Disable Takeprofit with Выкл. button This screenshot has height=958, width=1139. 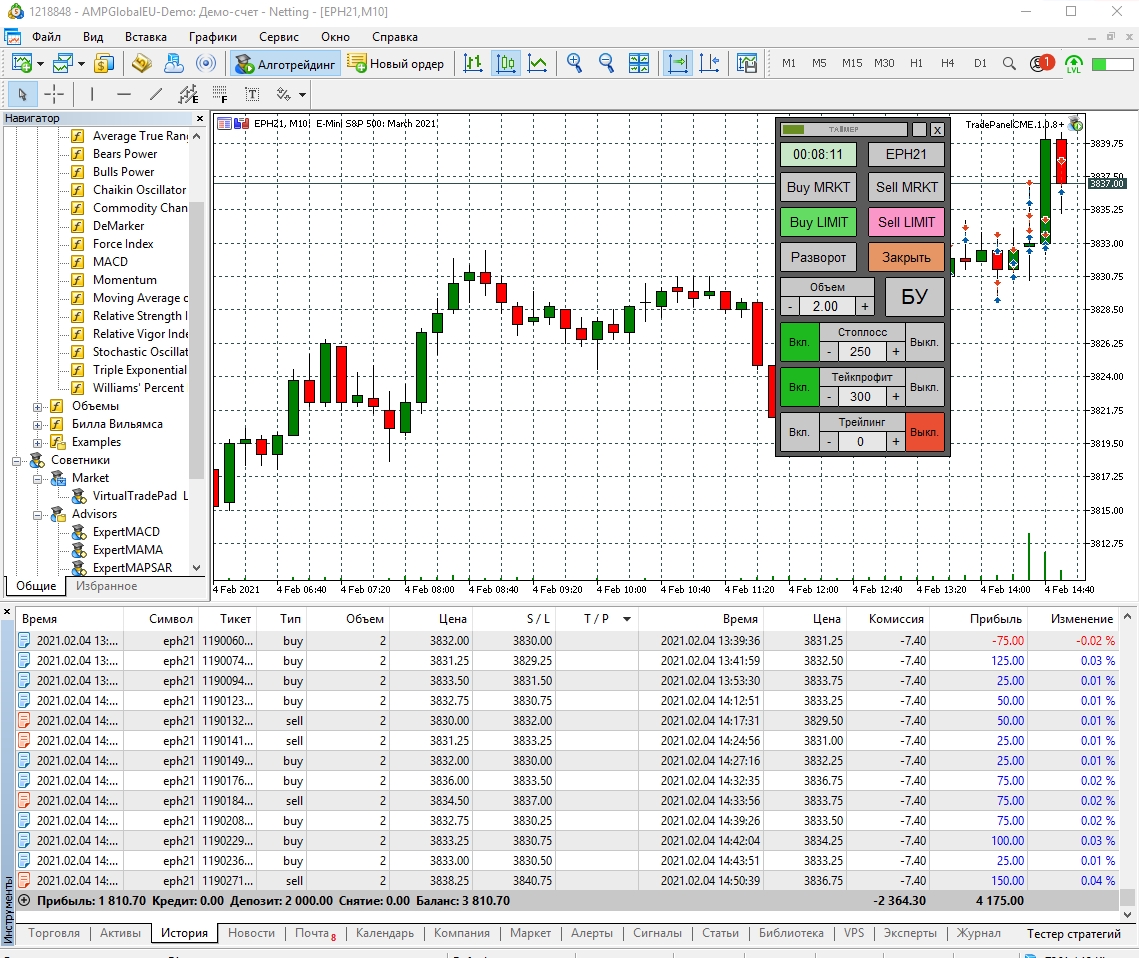click(924, 387)
